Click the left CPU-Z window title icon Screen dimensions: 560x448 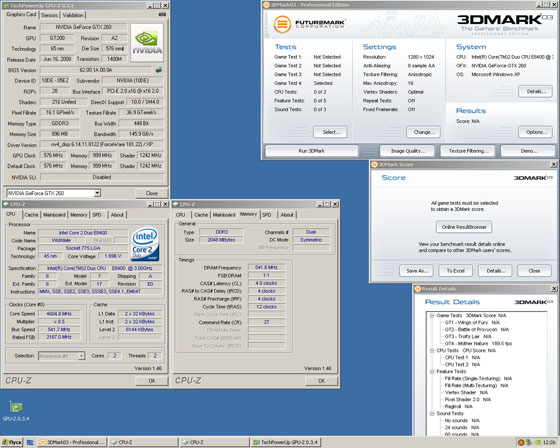tap(6, 204)
